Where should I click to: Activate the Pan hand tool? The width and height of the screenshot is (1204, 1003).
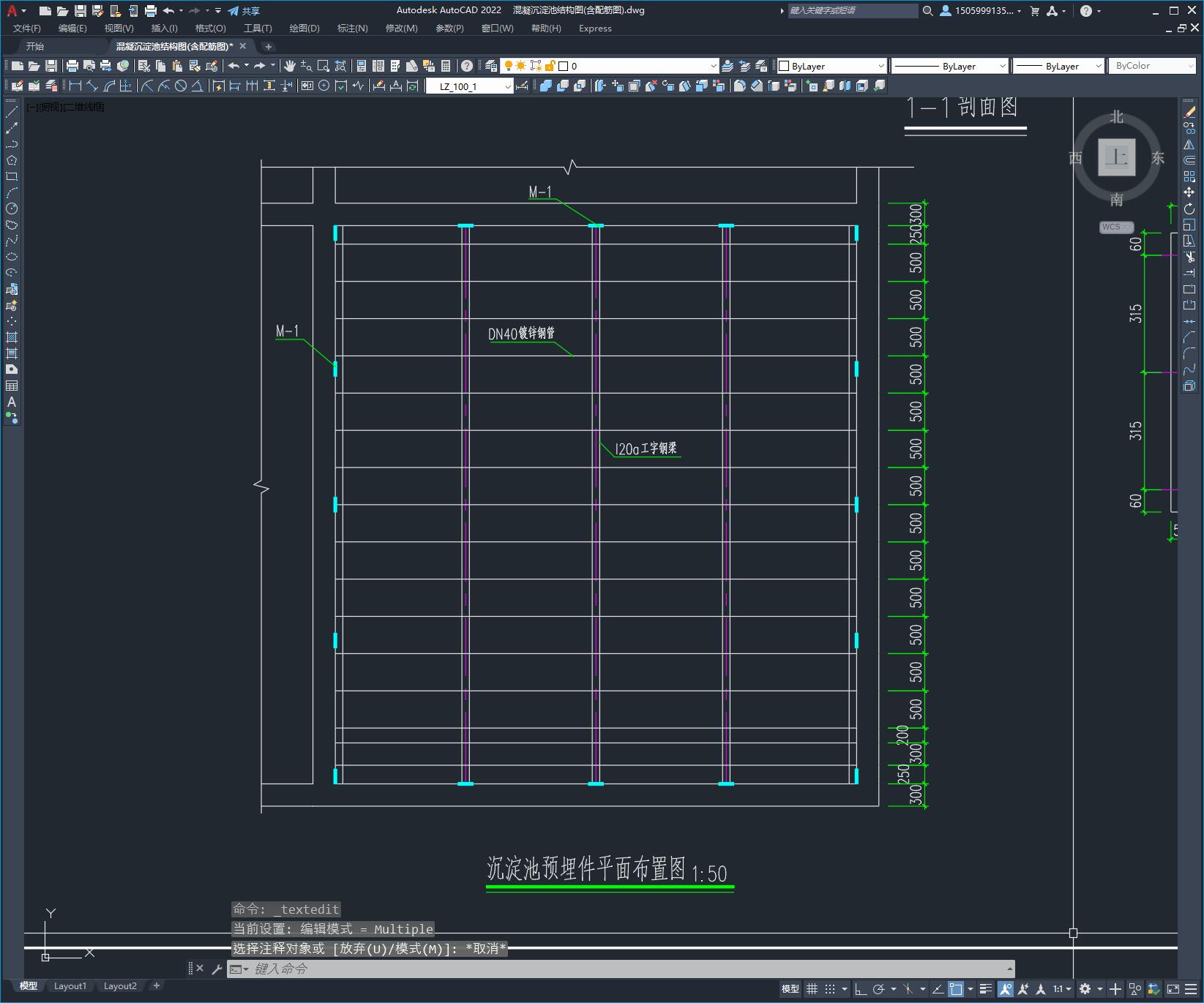pyautogui.click(x=290, y=66)
